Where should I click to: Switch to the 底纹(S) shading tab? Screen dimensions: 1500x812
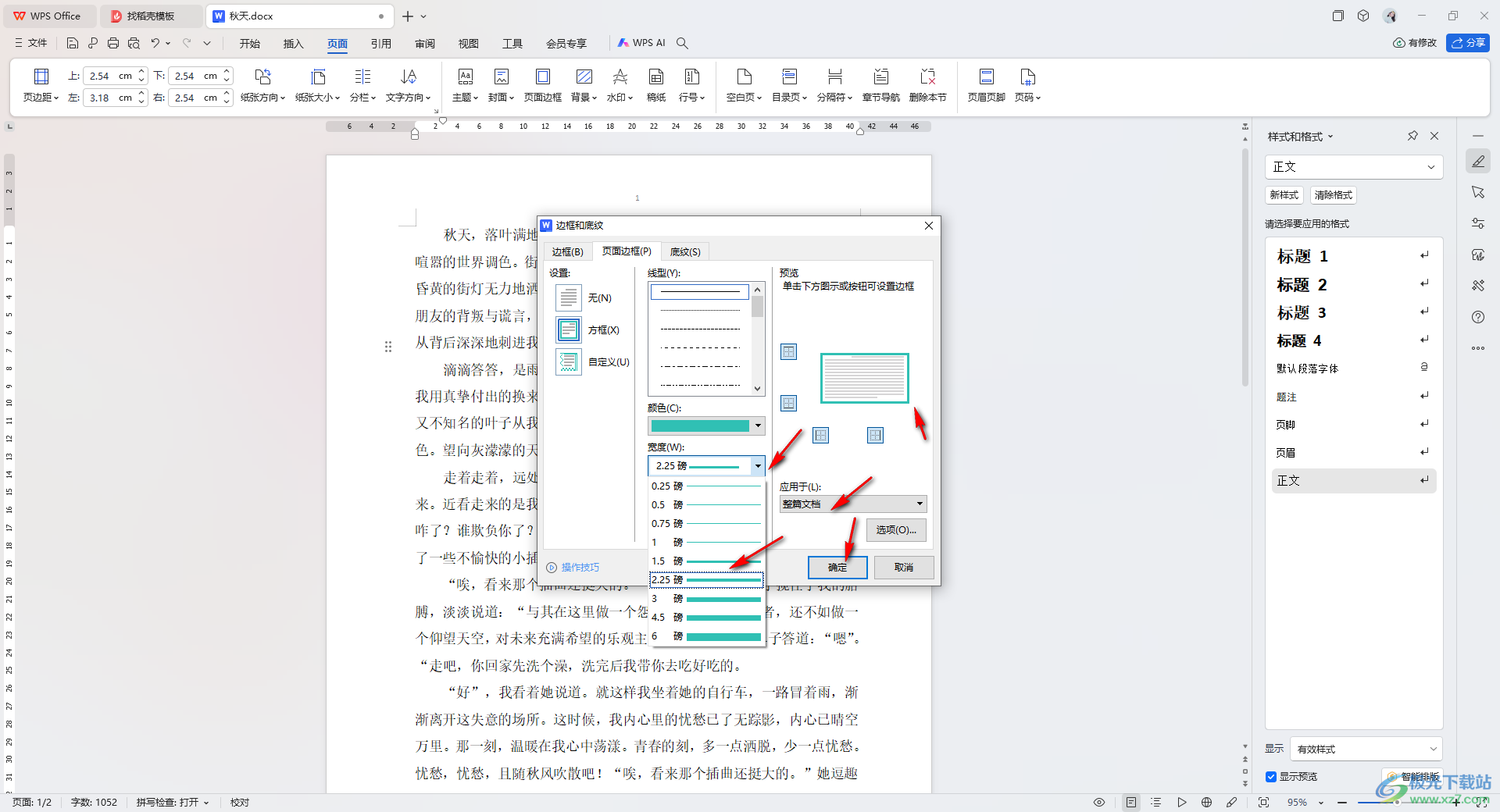[x=685, y=251]
